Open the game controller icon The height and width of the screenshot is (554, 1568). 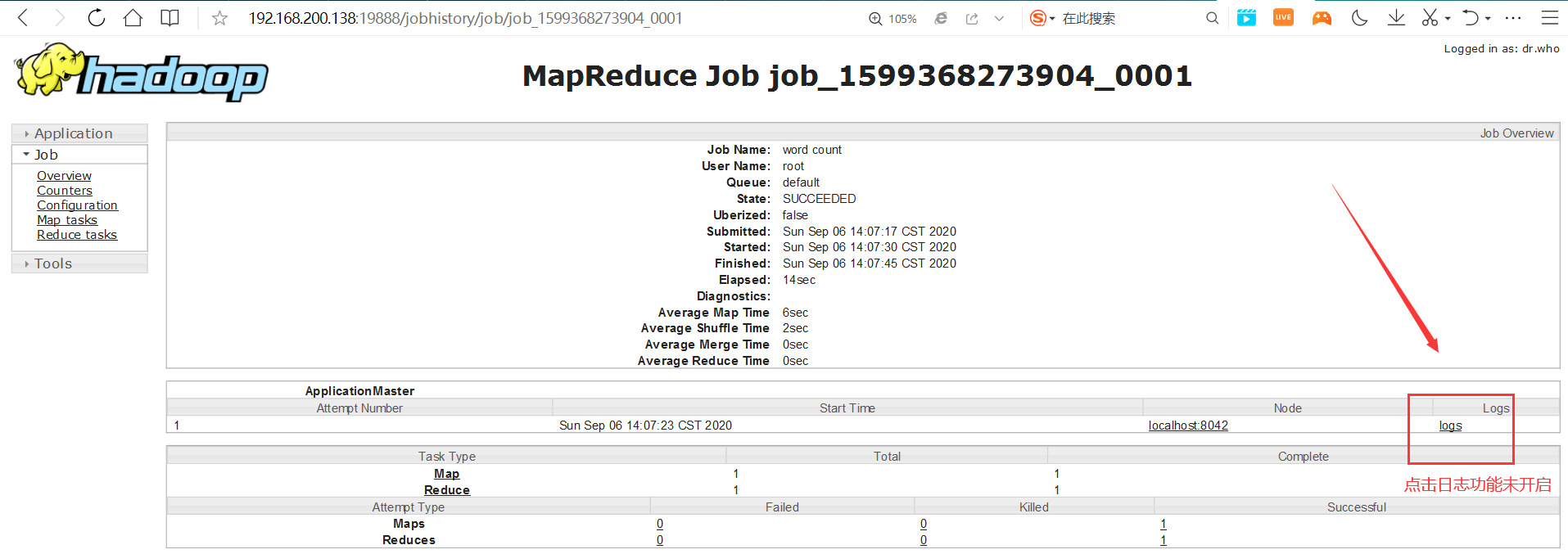tap(1322, 18)
